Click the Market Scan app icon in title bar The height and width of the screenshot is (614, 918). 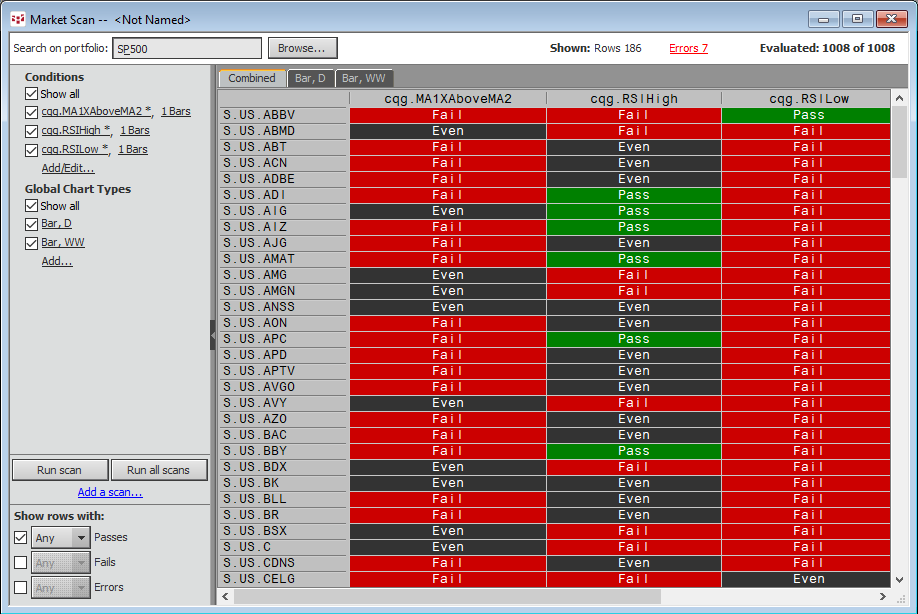coord(17,19)
